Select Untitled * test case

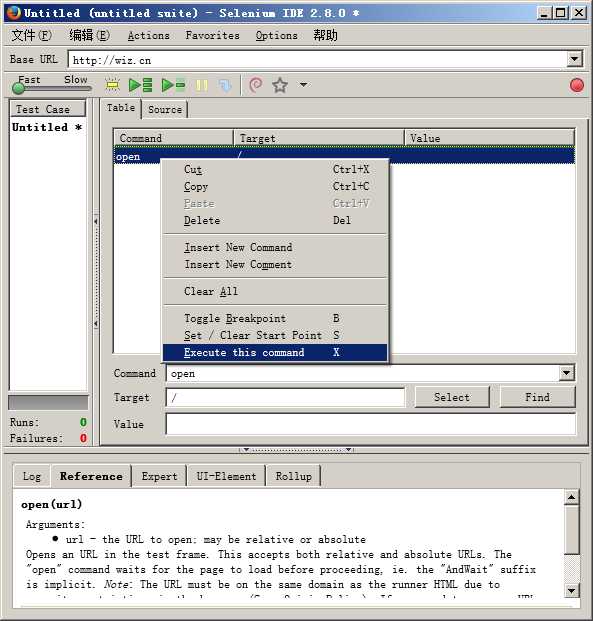[47, 128]
